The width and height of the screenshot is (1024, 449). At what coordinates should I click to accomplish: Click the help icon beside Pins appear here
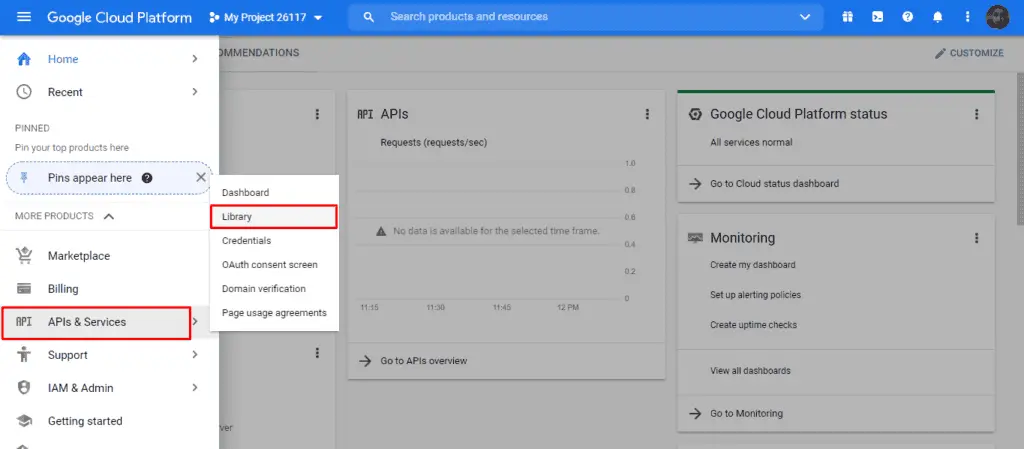pyautogui.click(x=147, y=178)
